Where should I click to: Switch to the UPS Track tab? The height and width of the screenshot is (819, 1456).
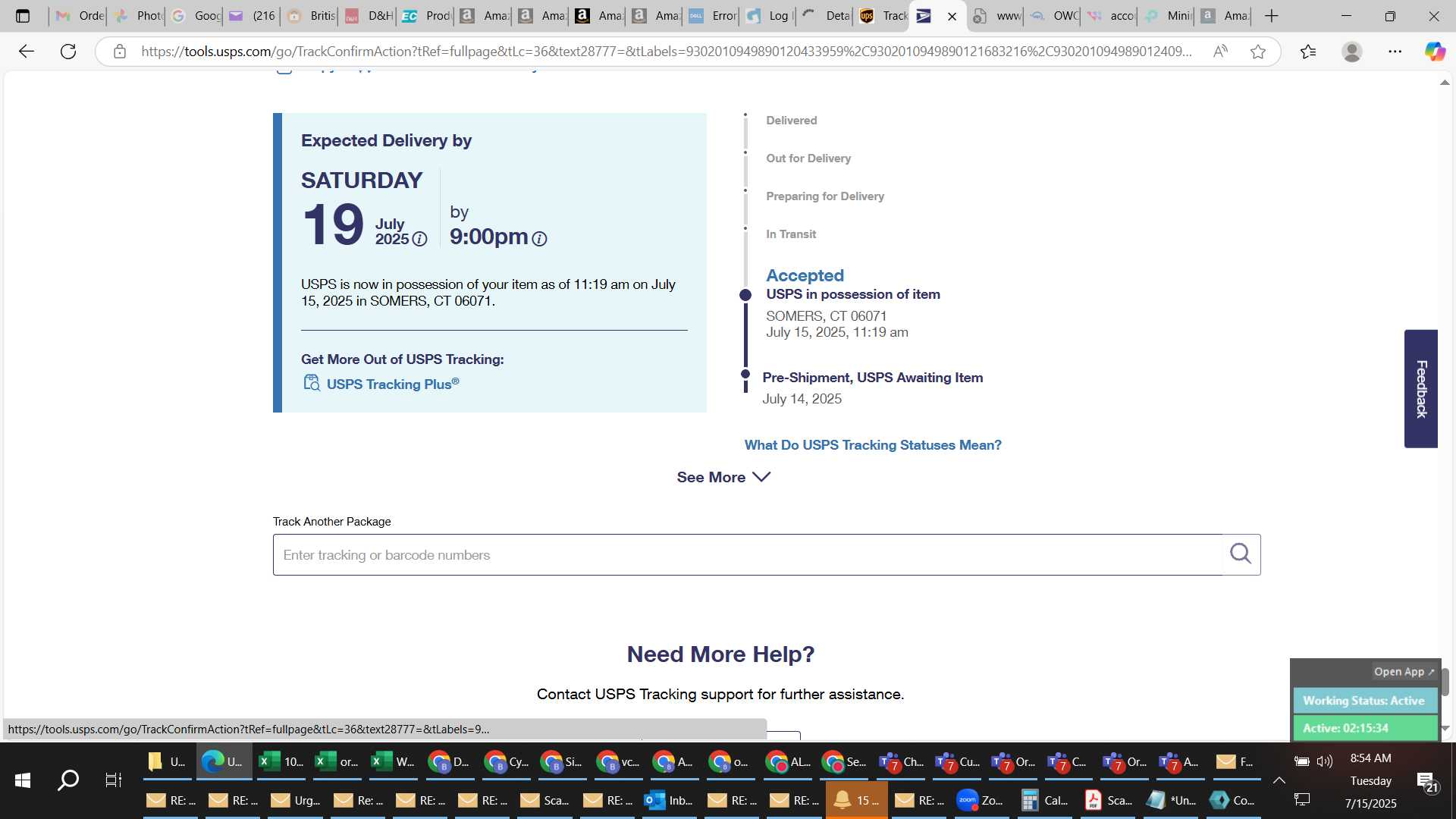point(883,16)
